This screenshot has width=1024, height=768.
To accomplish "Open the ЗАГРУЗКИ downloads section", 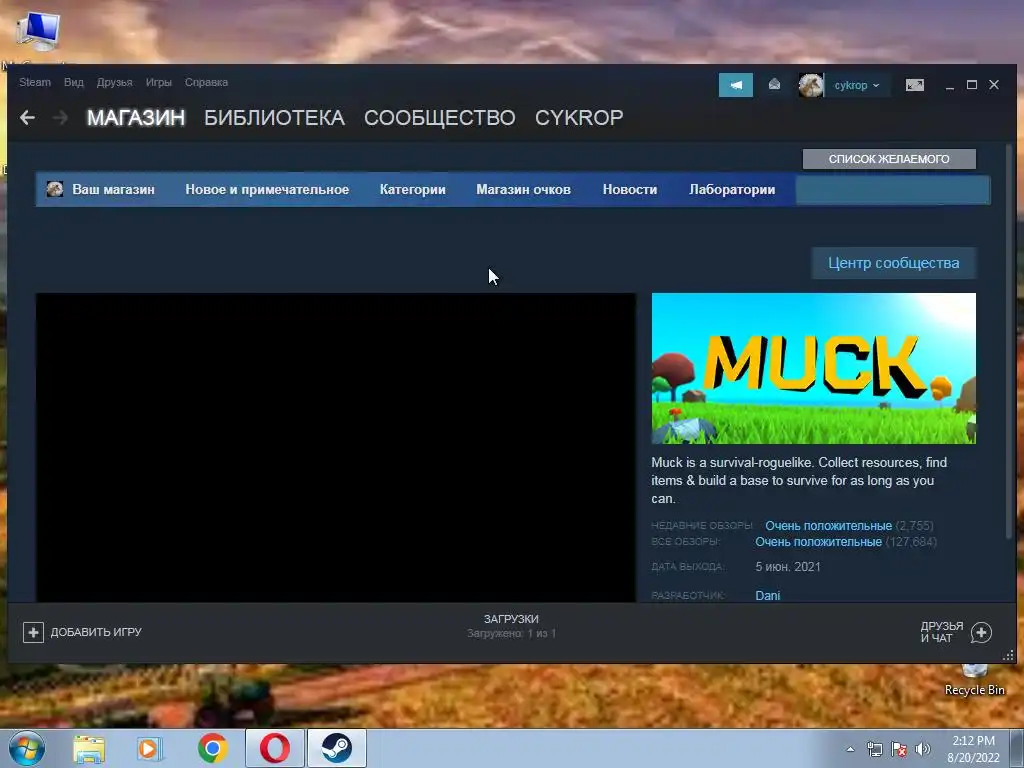I will 511,619.
